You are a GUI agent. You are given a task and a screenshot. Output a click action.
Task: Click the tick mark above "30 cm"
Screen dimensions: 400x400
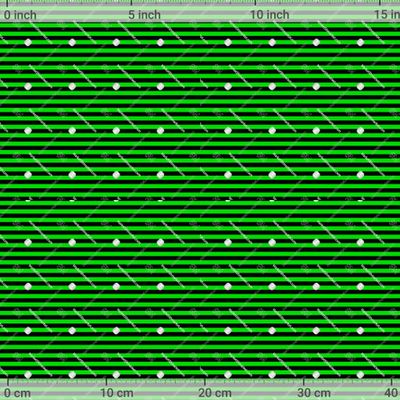coord(303,382)
